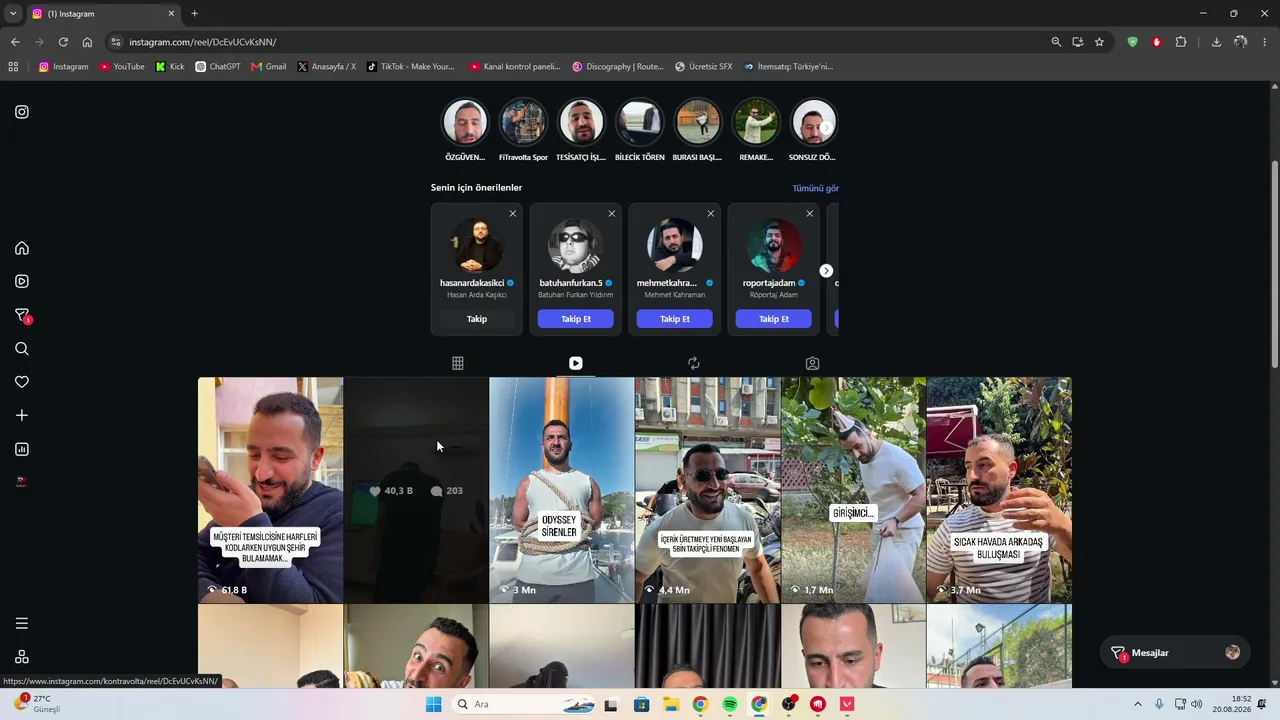Open the dashboard chart icon in the sidebar
This screenshot has width=1280, height=720.
22,449
